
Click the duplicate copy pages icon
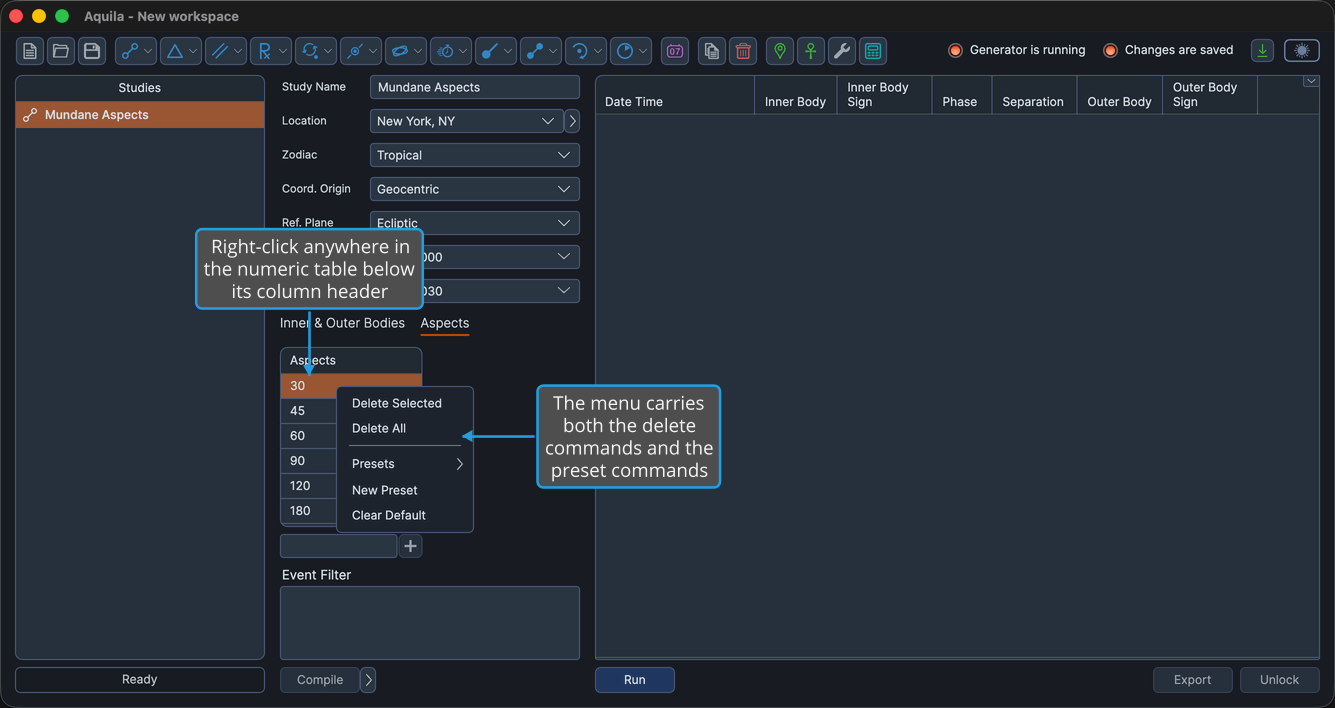tap(712, 51)
